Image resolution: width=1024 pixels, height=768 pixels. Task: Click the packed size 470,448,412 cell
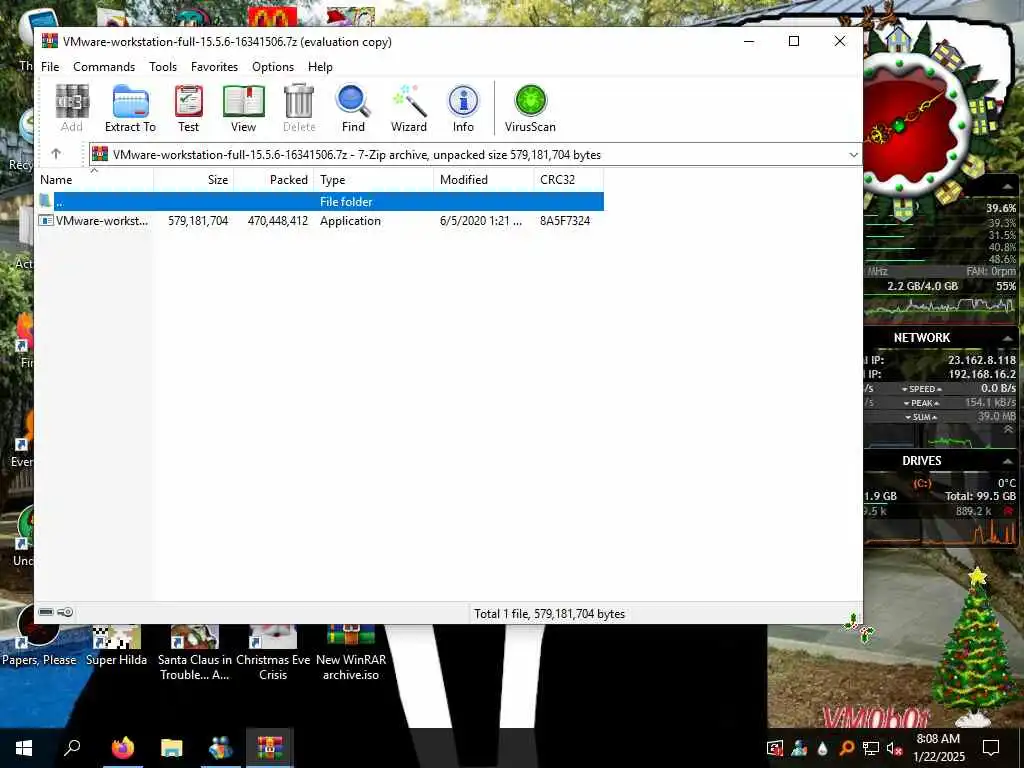pyautogui.click(x=278, y=221)
